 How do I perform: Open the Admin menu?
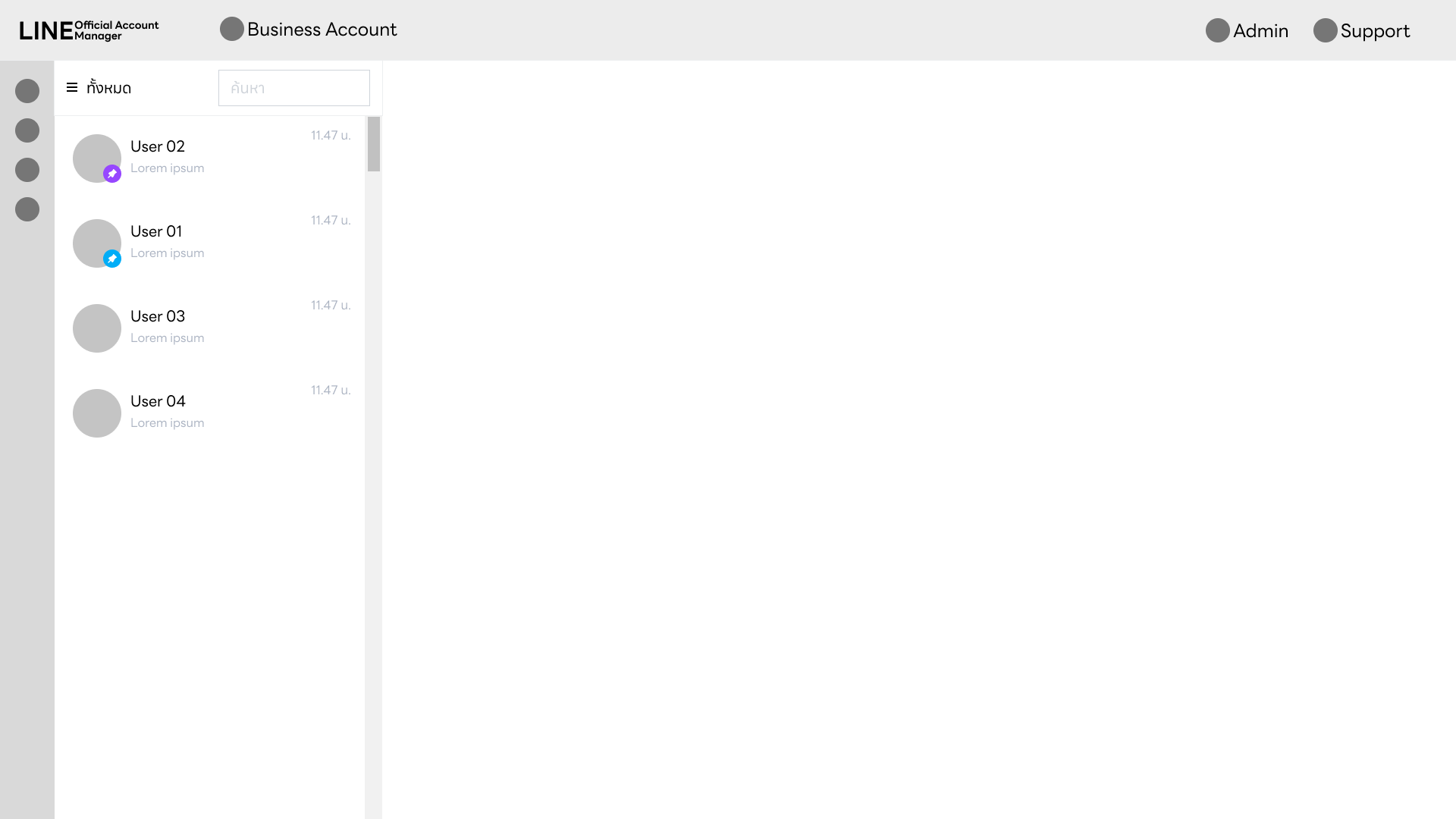point(1260,31)
